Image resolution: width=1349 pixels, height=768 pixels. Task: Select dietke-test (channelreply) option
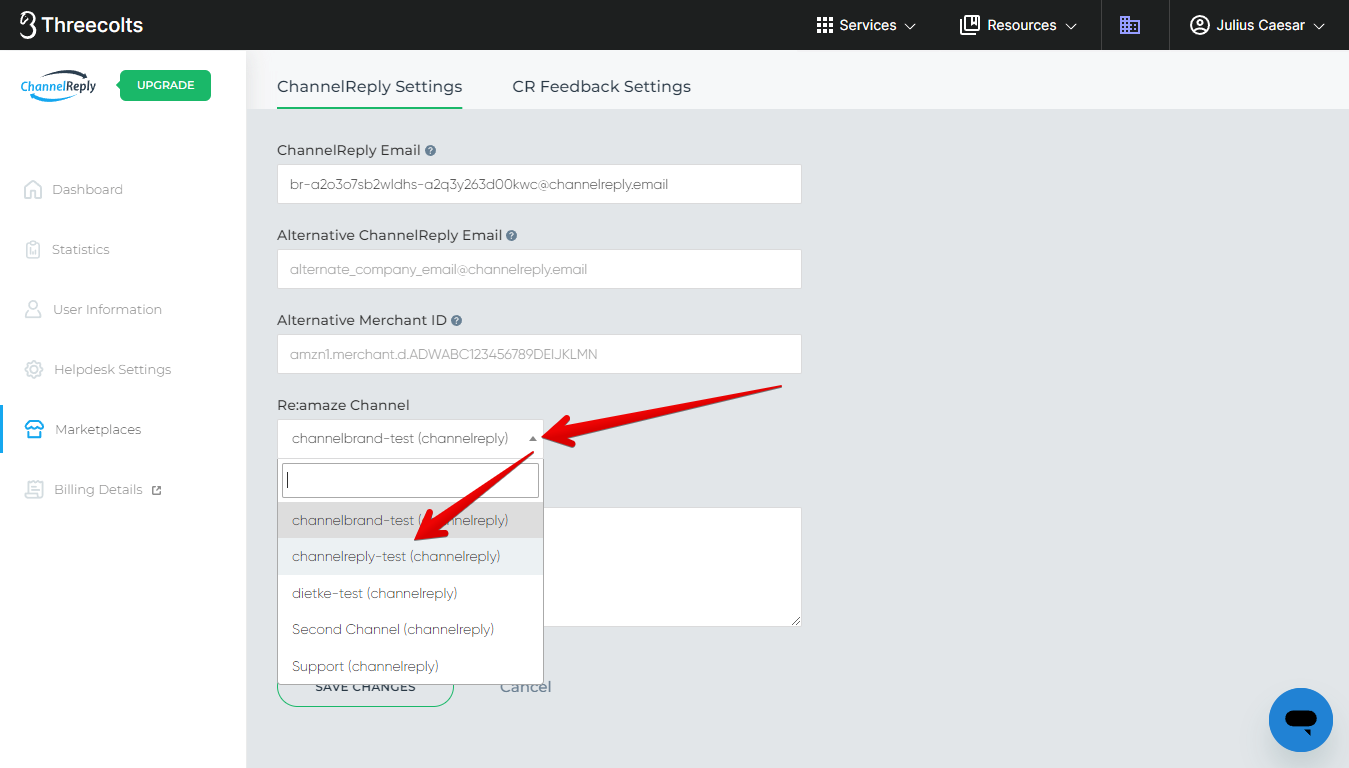point(410,593)
